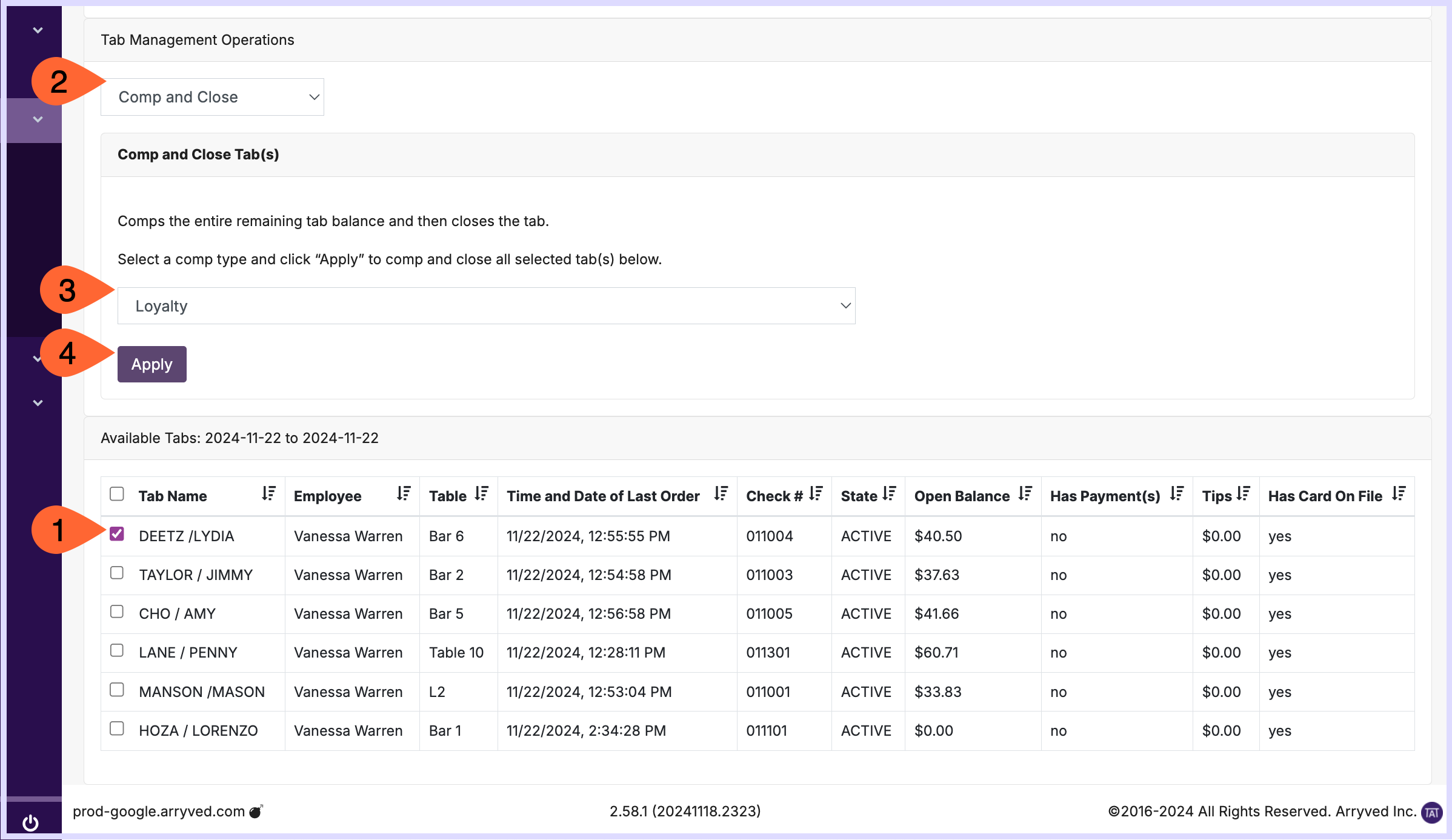
Task: Open the Loyalty comp type dropdown
Action: tap(486, 306)
